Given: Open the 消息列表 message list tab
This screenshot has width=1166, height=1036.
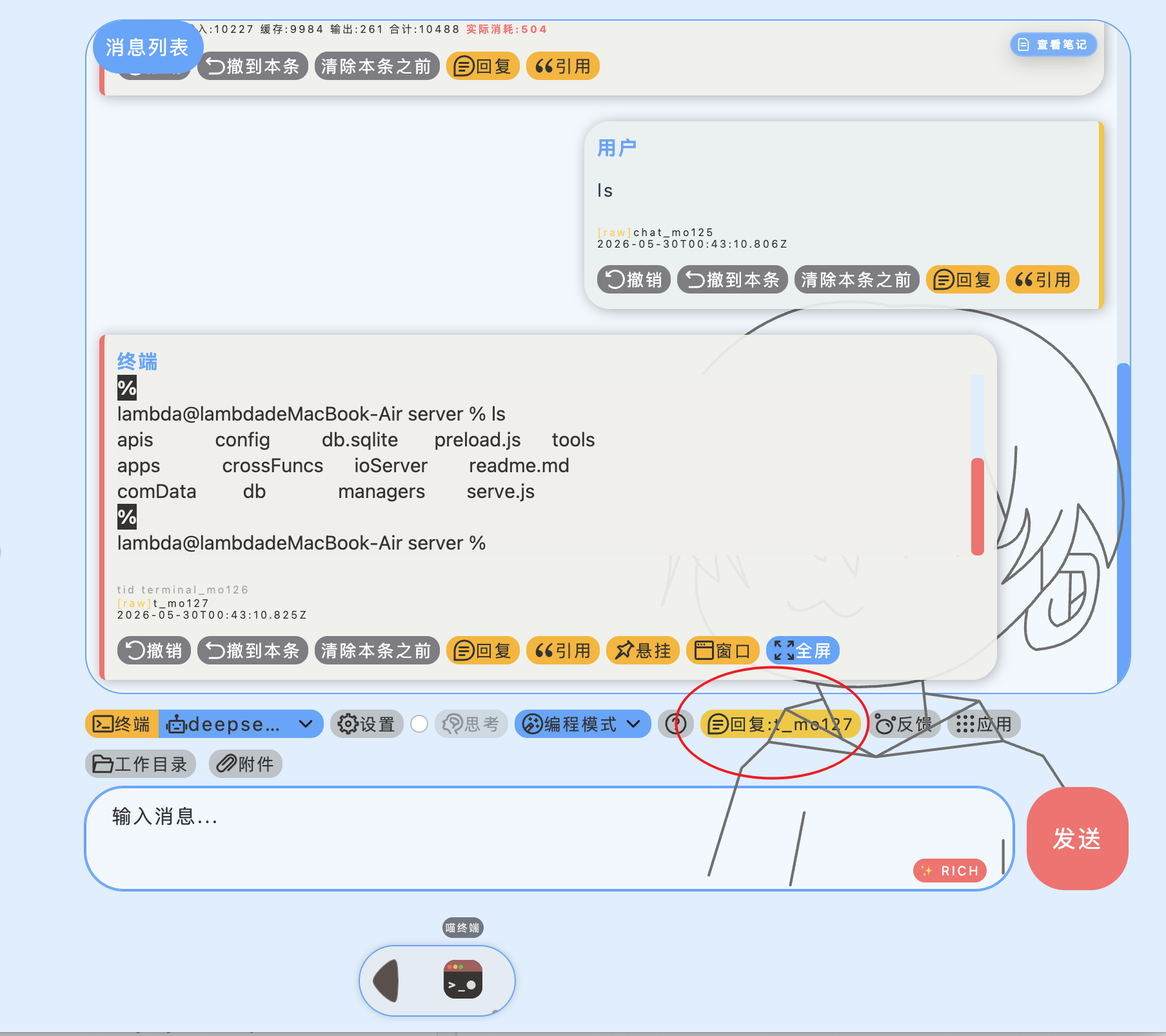Looking at the screenshot, I should (x=148, y=47).
